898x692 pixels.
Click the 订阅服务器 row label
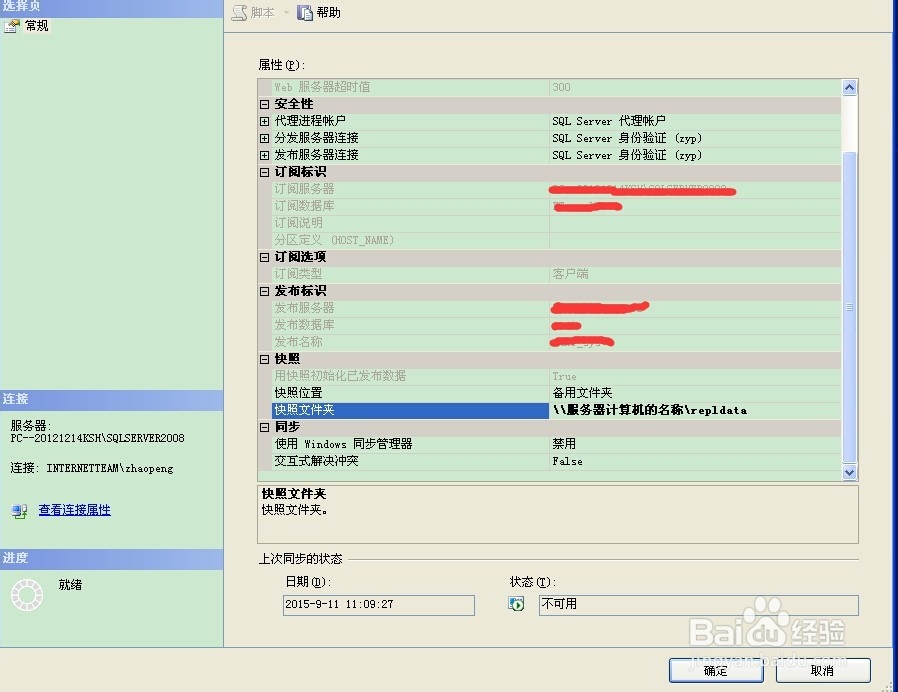click(304, 189)
